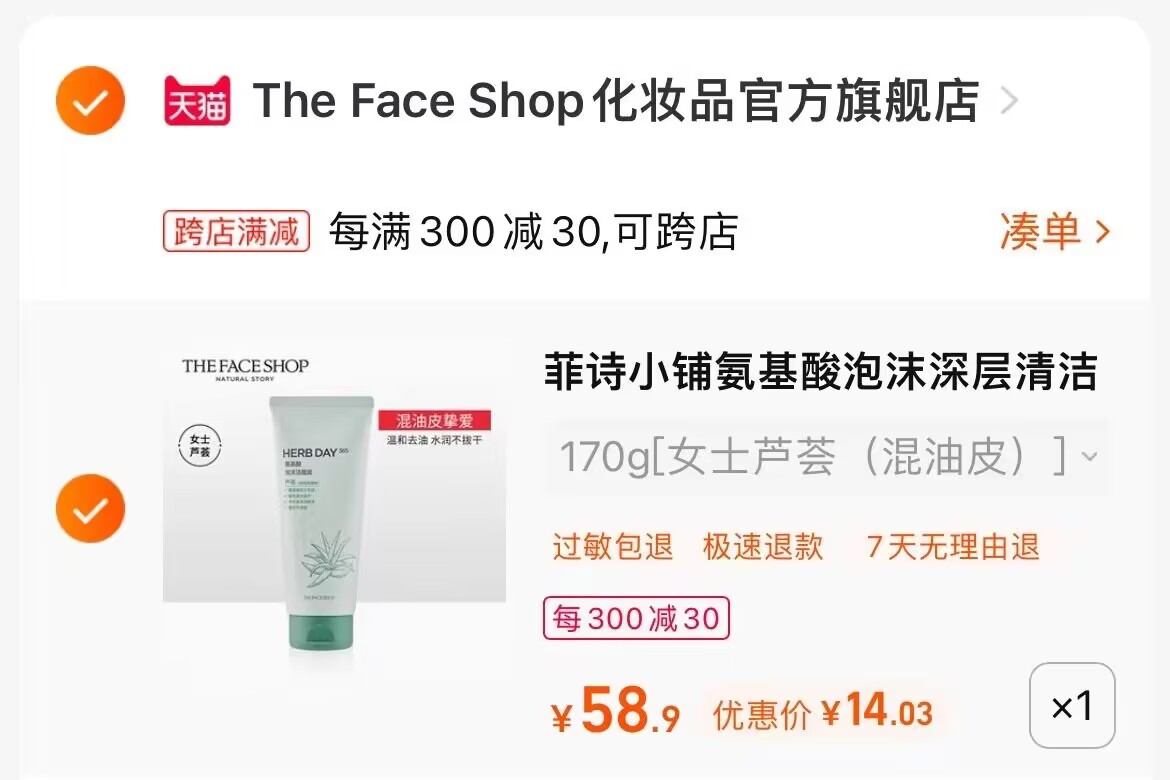The image size is (1170, 780).
Task: Tap the 跨店满减 promotion tag
Action: pos(237,231)
